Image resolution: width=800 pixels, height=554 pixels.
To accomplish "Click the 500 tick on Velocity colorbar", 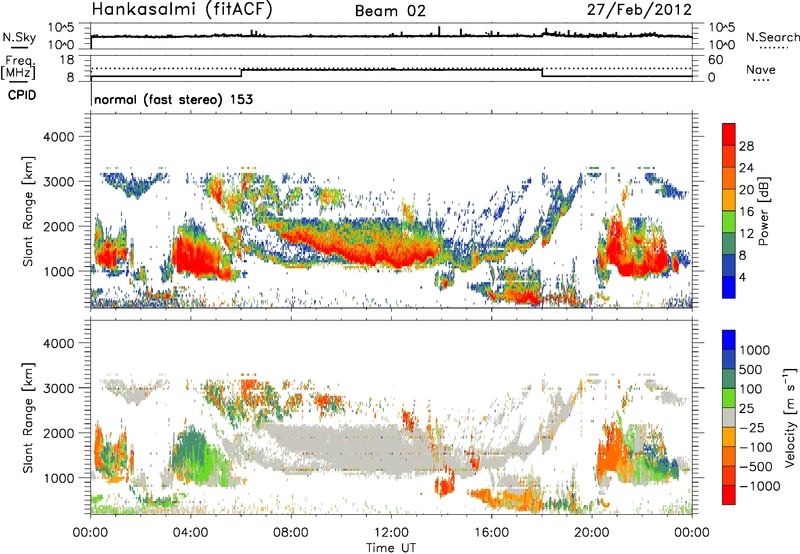I will point(753,369).
